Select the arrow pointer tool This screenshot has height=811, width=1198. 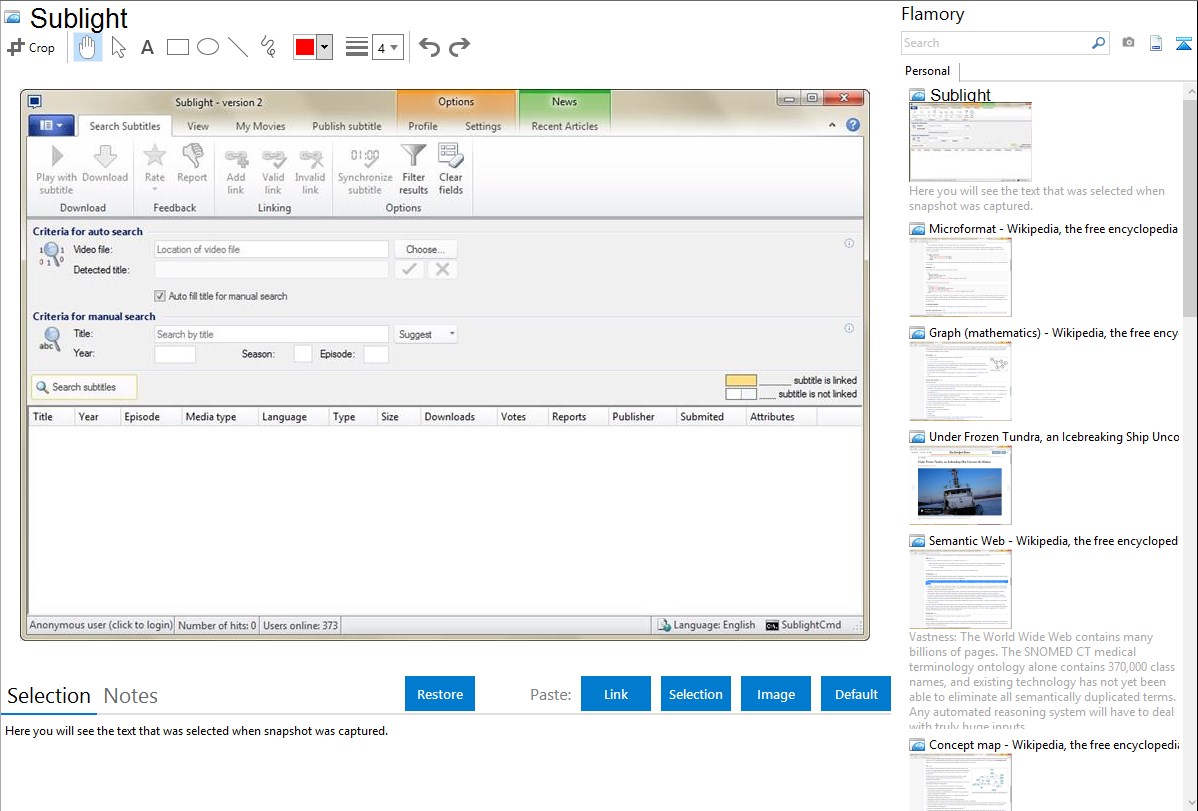click(x=118, y=47)
